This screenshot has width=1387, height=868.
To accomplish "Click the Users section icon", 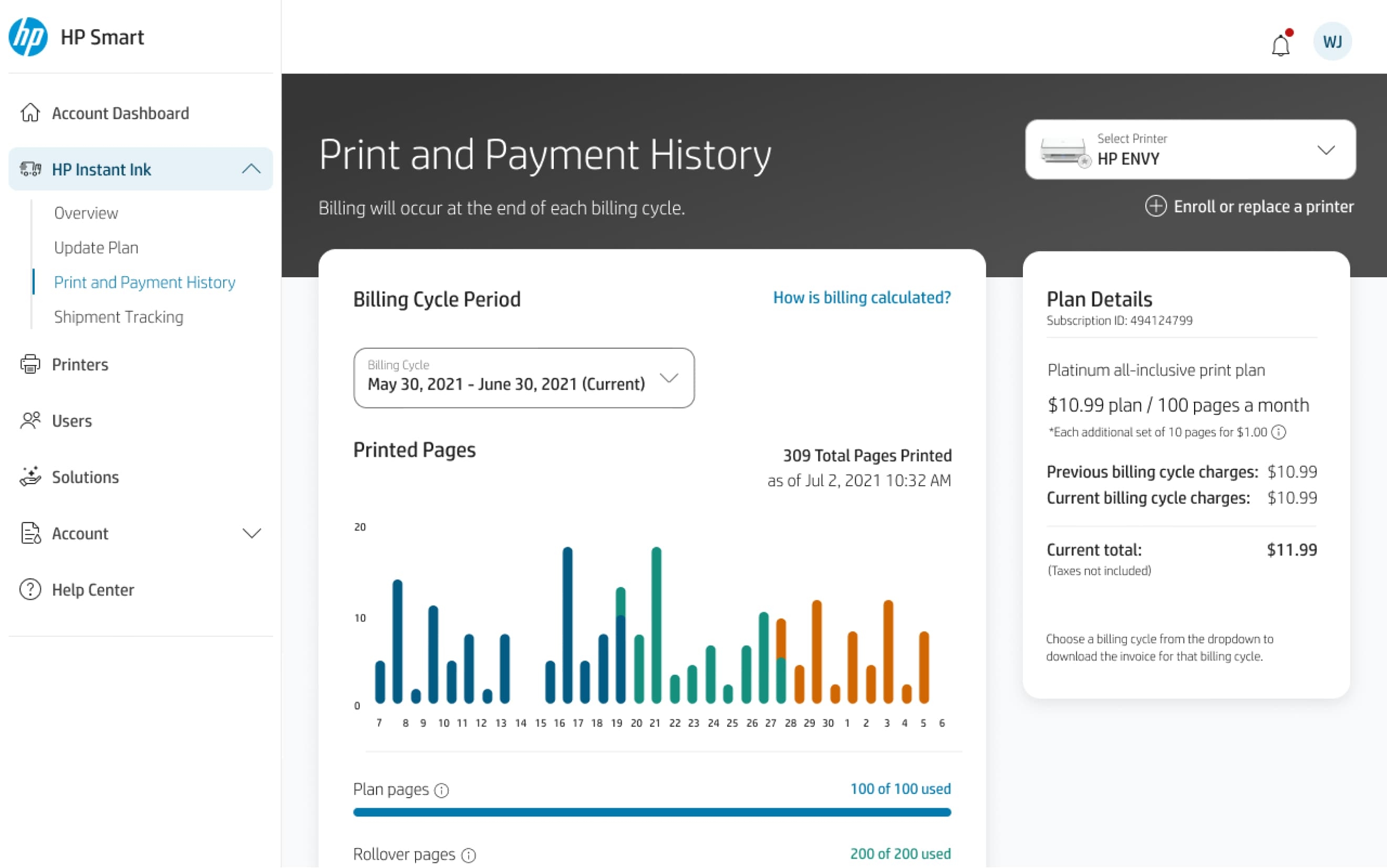I will [29, 420].
